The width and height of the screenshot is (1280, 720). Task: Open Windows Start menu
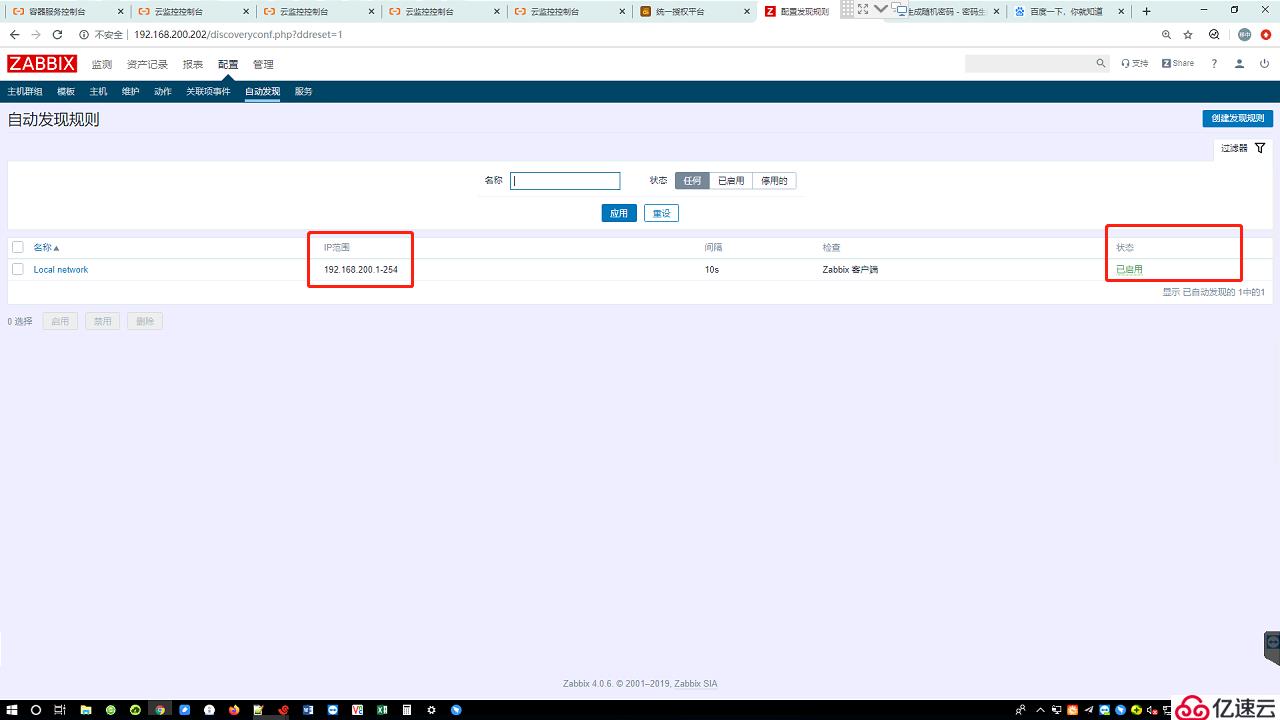tap(11, 710)
